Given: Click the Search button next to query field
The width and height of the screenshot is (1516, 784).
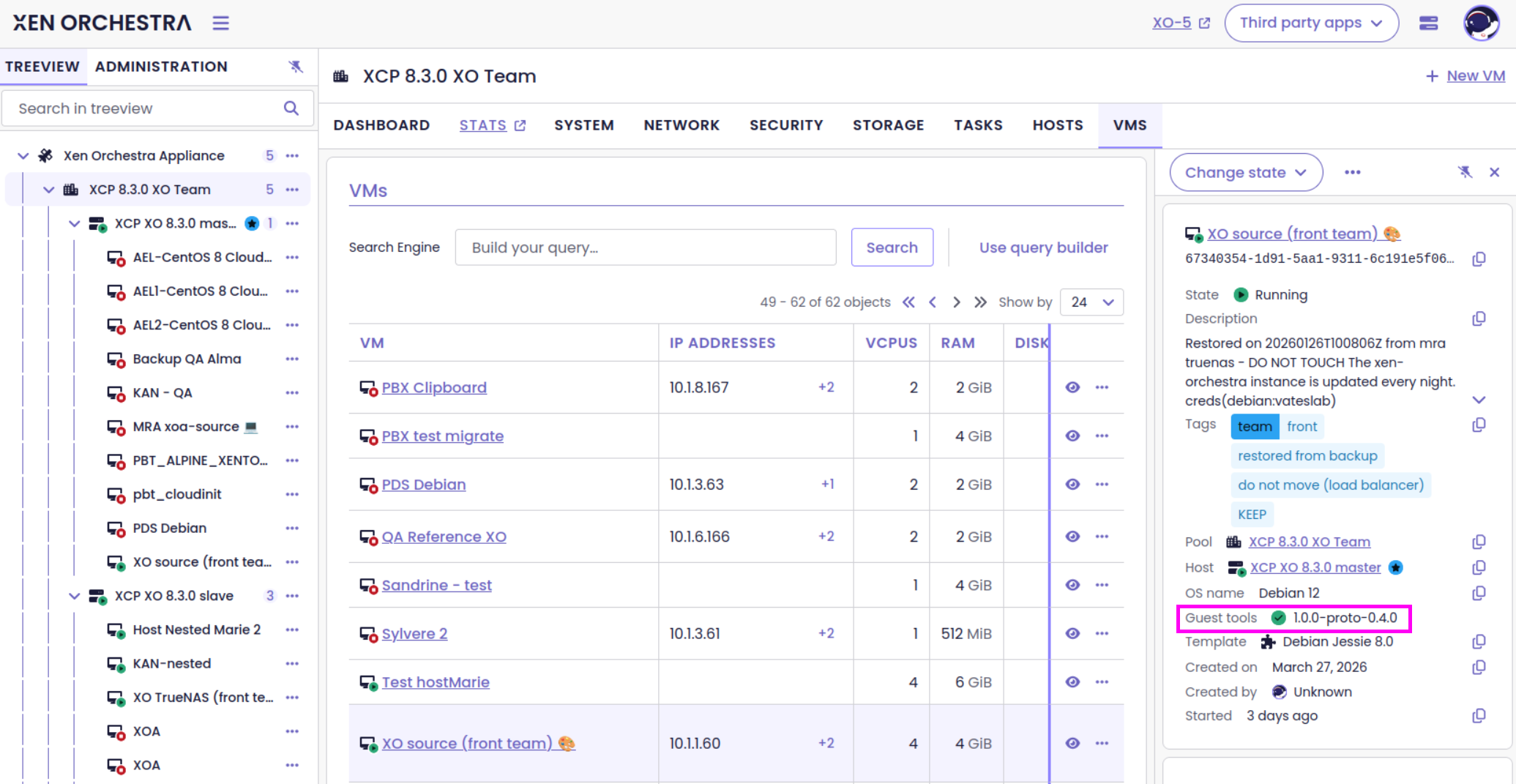Looking at the screenshot, I should tap(892, 247).
